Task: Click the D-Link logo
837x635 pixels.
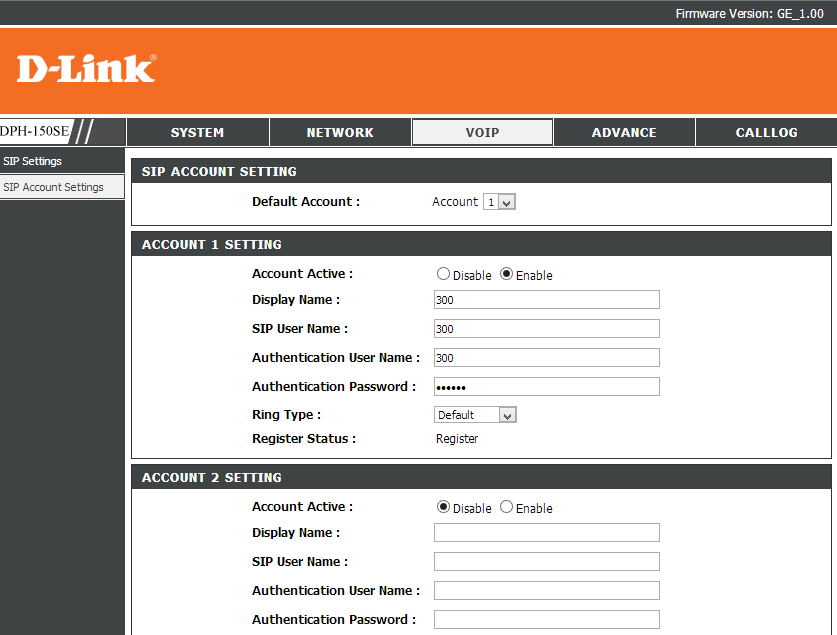Action: pyautogui.click(x=86, y=68)
